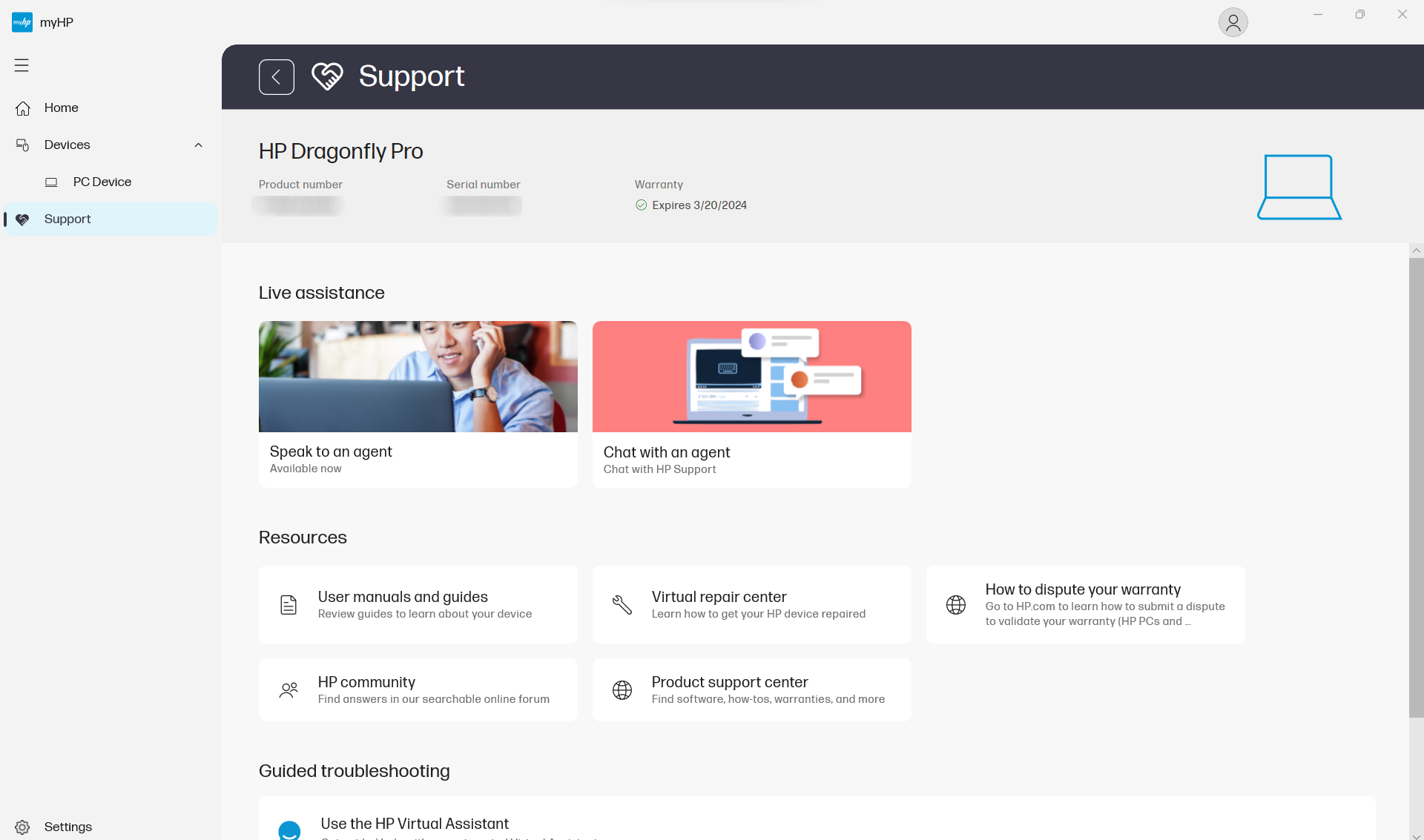Viewport: 1424px width, 840px height.
Task: Click the Devices sidebar icon
Action: point(22,144)
